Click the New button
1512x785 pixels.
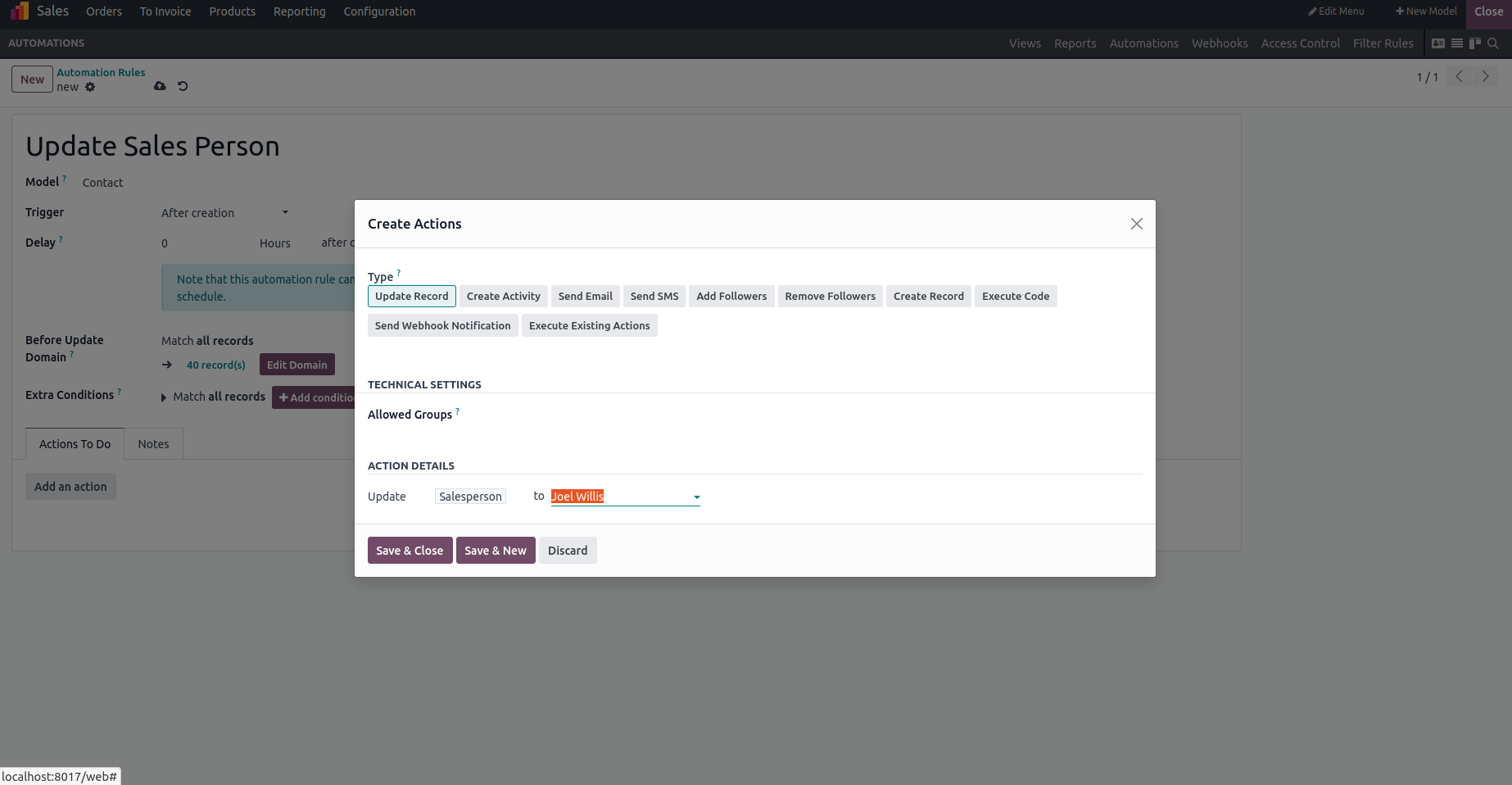pyautogui.click(x=32, y=79)
